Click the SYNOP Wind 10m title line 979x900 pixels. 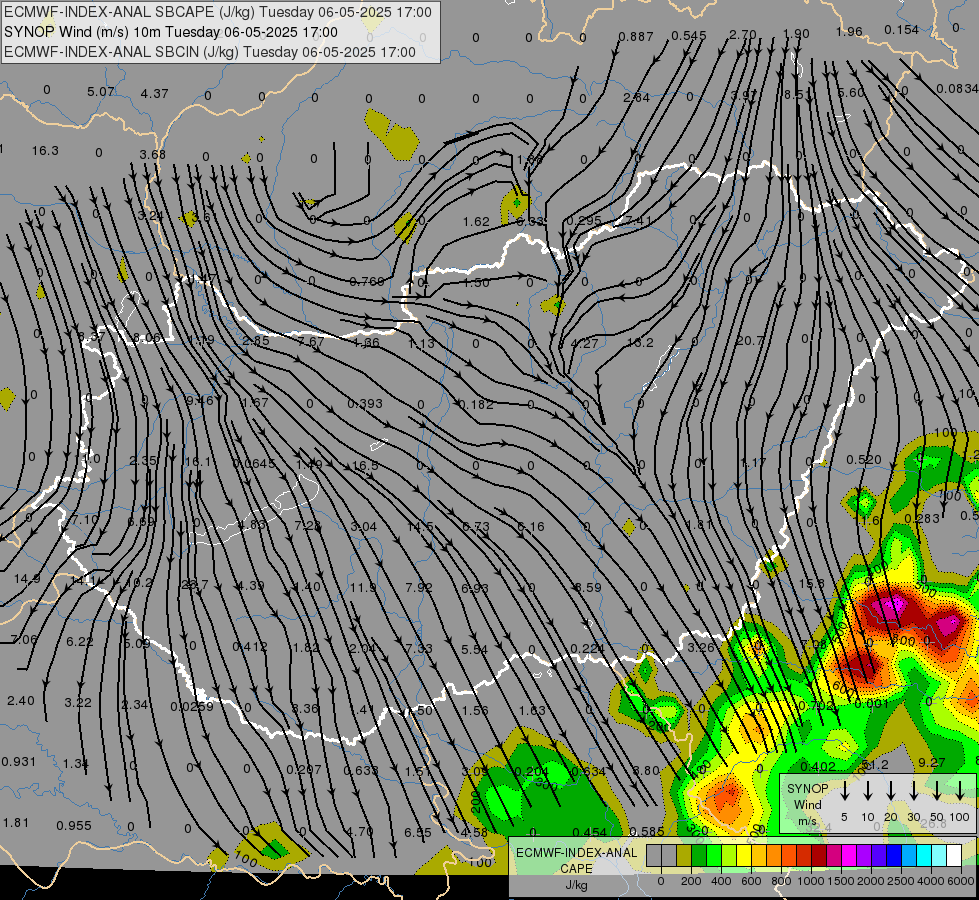pos(170,32)
